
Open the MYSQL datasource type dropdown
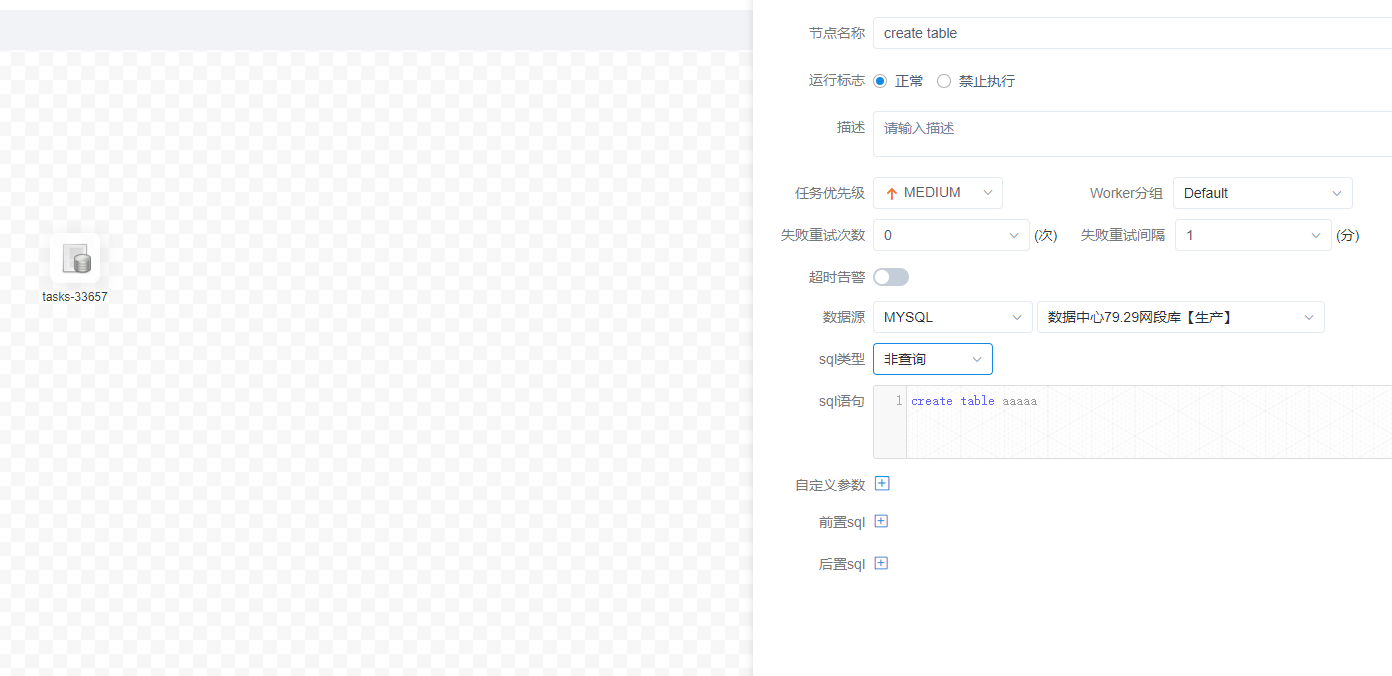tap(953, 317)
